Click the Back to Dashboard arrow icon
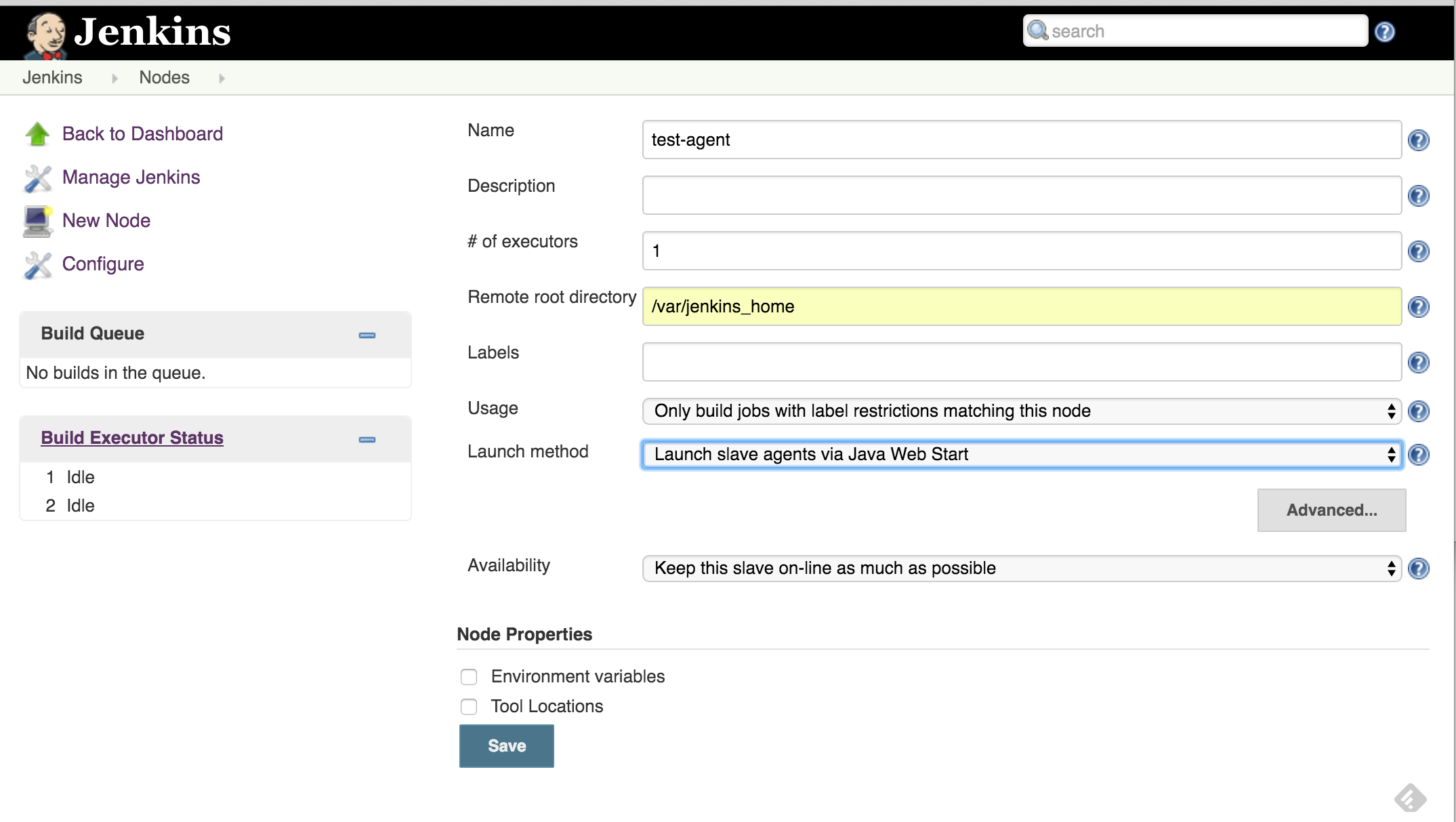This screenshot has width=1456, height=822. tap(38, 133)
